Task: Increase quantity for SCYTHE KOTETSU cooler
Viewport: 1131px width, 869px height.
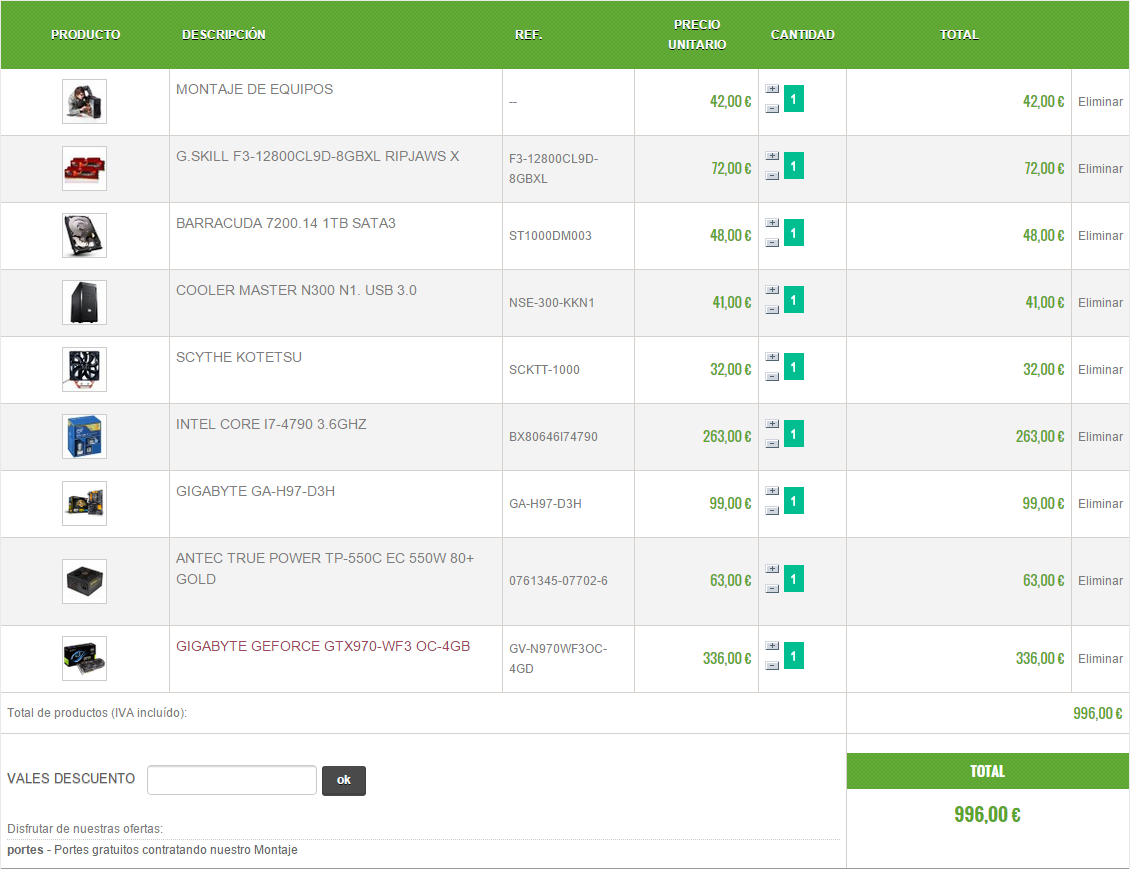Action: [x=772, y=357]
